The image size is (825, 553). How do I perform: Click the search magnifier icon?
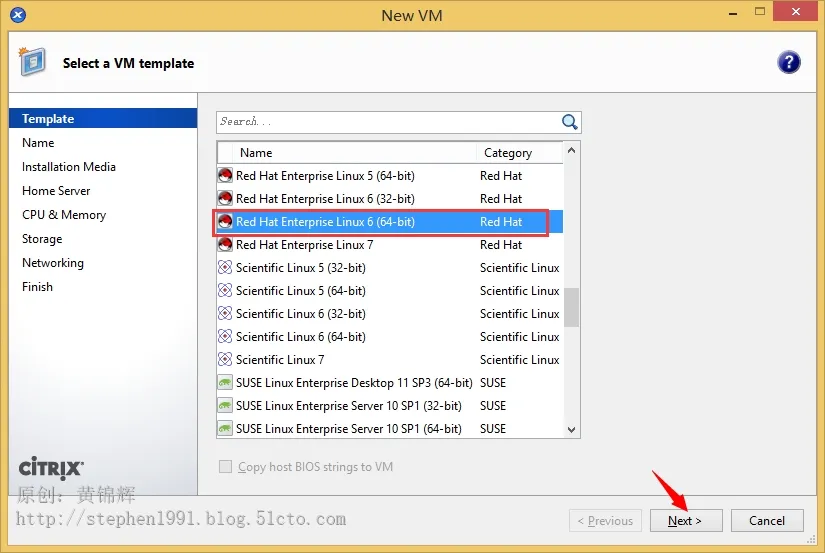coord(569,122)
